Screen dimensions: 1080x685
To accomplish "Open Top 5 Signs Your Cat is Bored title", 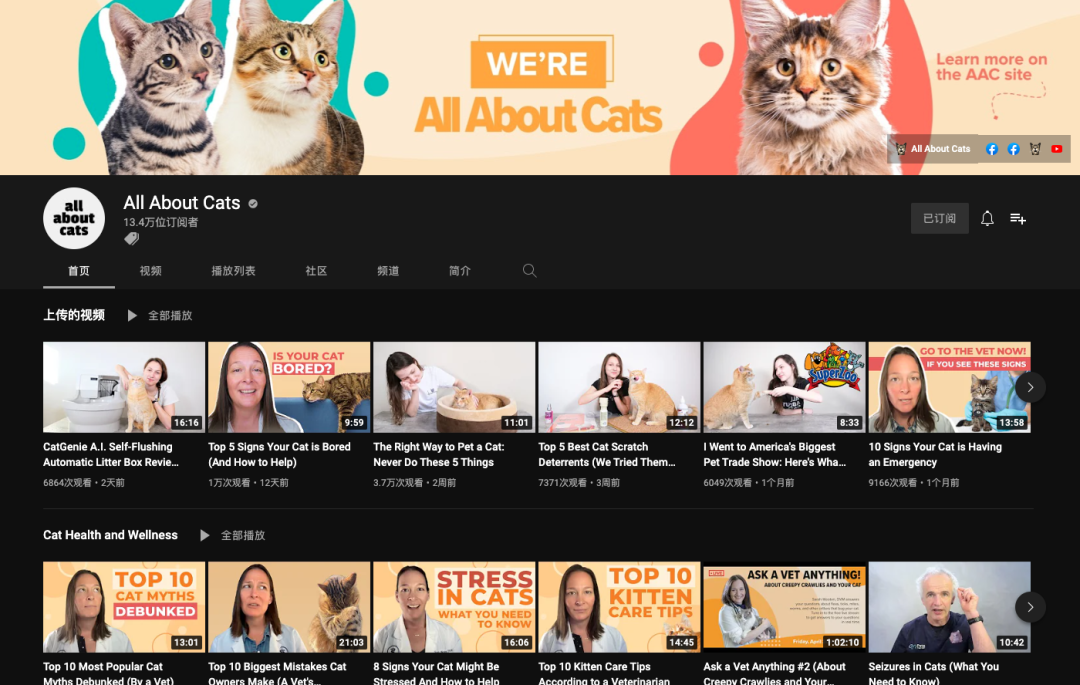I will click(x=279, y=454).
